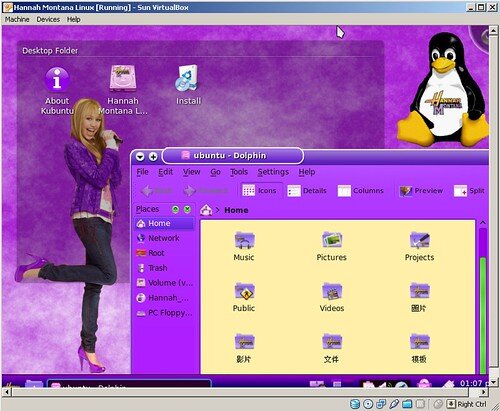Select Trash in the Places panel

click(152, 268)
